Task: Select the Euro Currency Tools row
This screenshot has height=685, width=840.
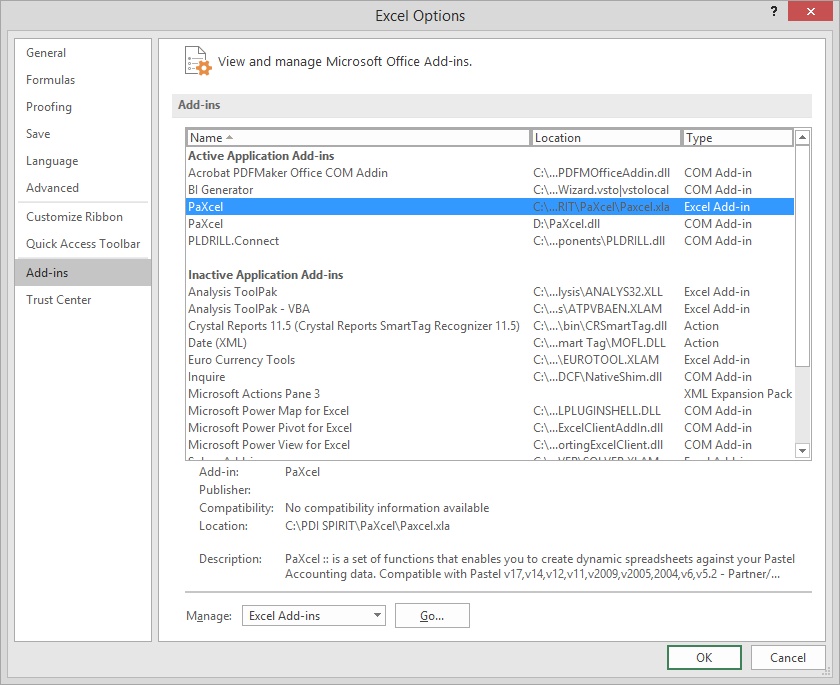Action: (490, 360)
